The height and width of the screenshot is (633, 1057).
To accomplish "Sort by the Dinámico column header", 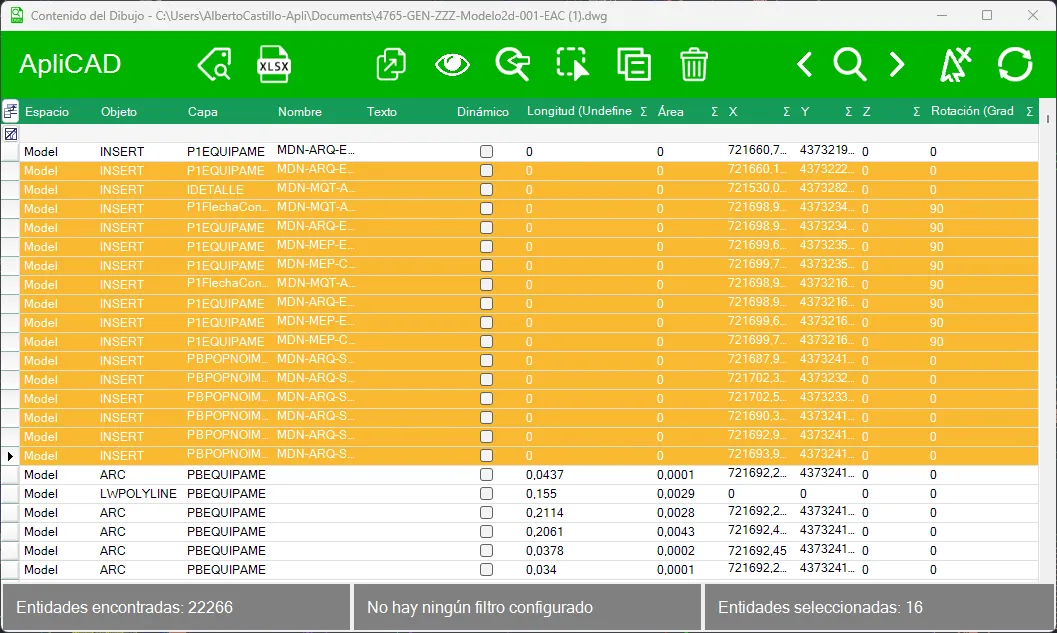I will [483, 112].
